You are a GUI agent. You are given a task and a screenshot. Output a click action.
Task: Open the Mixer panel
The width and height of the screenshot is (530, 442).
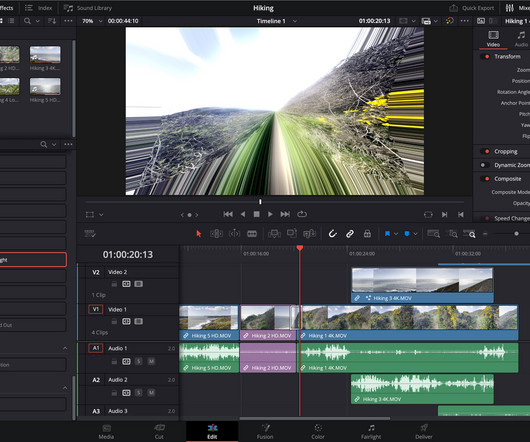click(518, 8)
